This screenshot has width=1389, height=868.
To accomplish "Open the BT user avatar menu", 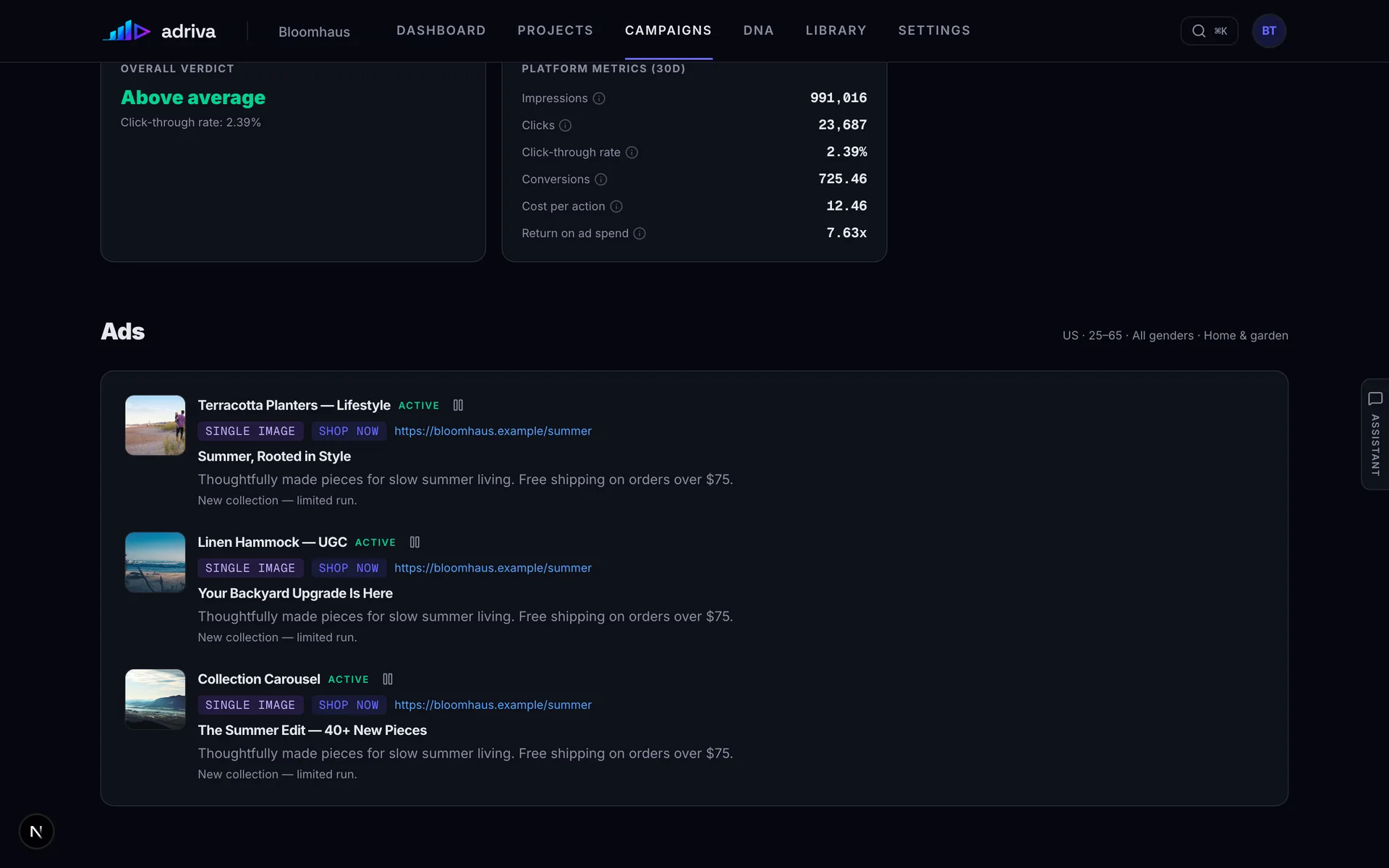I will (x=1269, y=31).
